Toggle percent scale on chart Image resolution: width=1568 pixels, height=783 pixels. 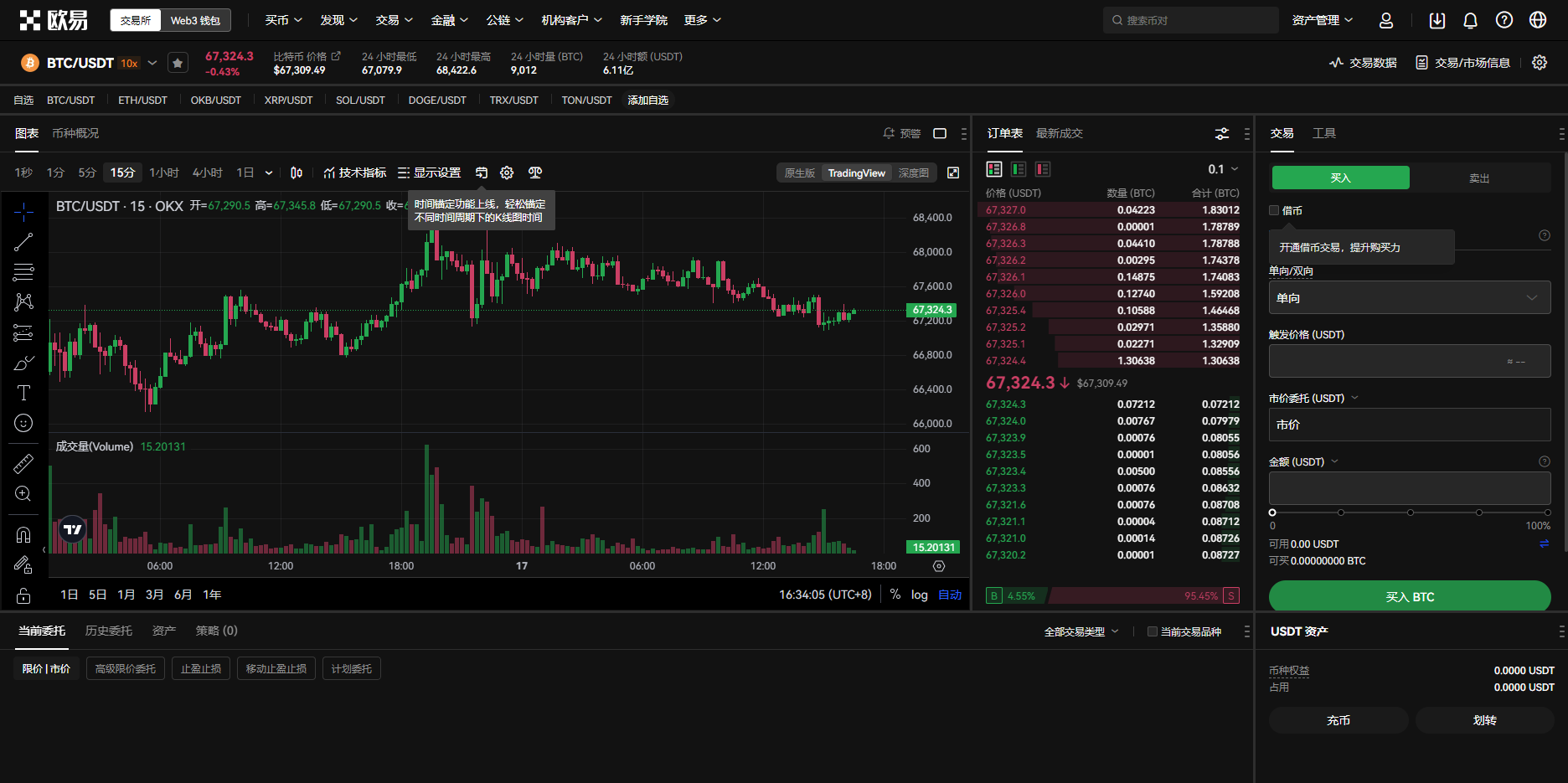coord(895,595)
